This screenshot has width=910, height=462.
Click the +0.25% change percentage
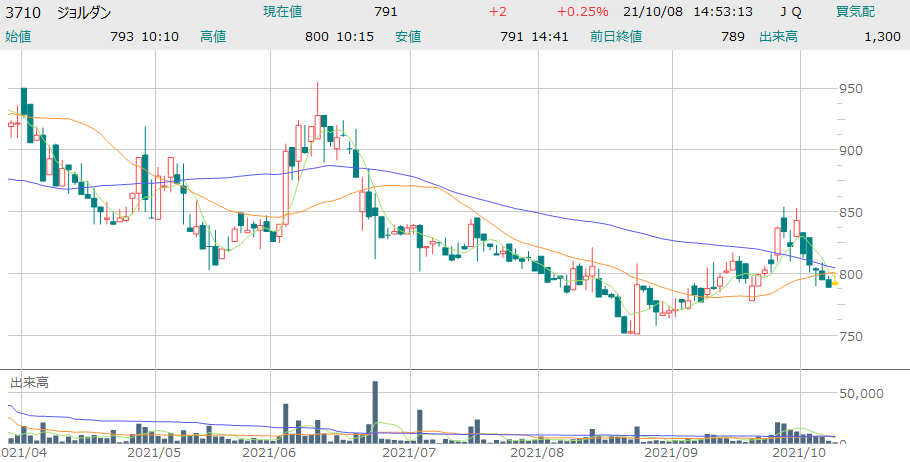[x=582, y=12]
